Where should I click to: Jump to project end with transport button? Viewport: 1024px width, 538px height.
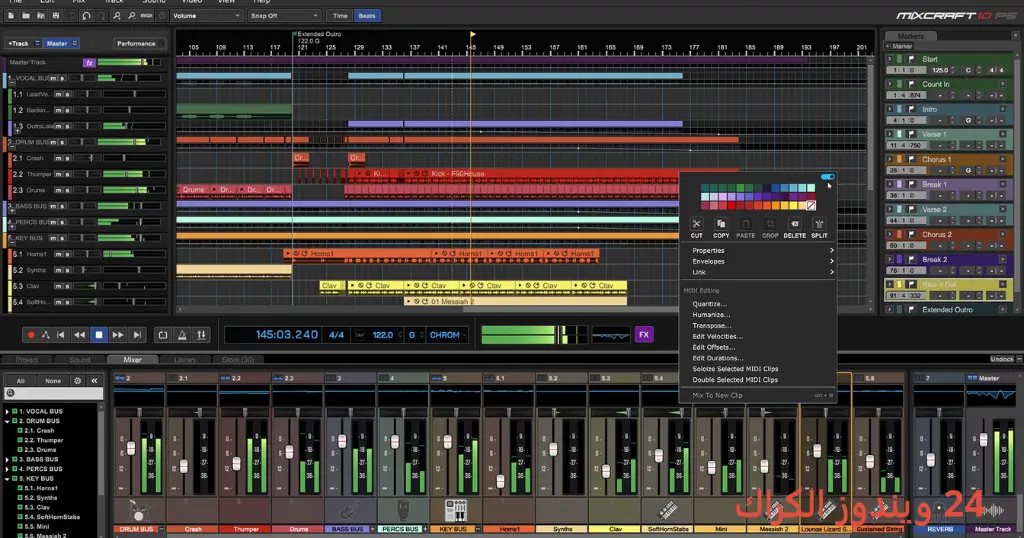click(x=137, y=335)
